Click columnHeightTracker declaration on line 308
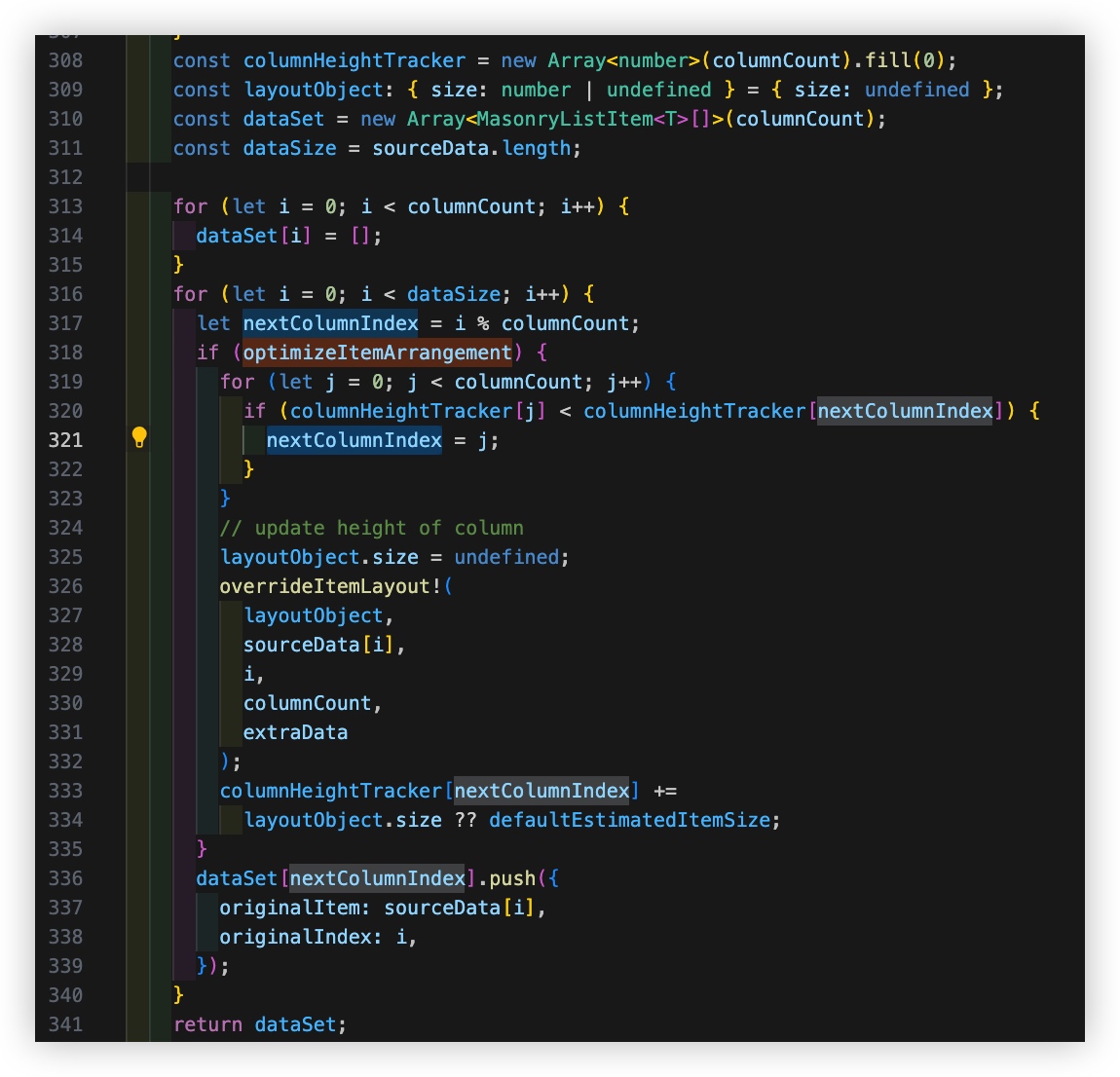This screenshot has width=1120, height=1077. click(x=354, y=60)
